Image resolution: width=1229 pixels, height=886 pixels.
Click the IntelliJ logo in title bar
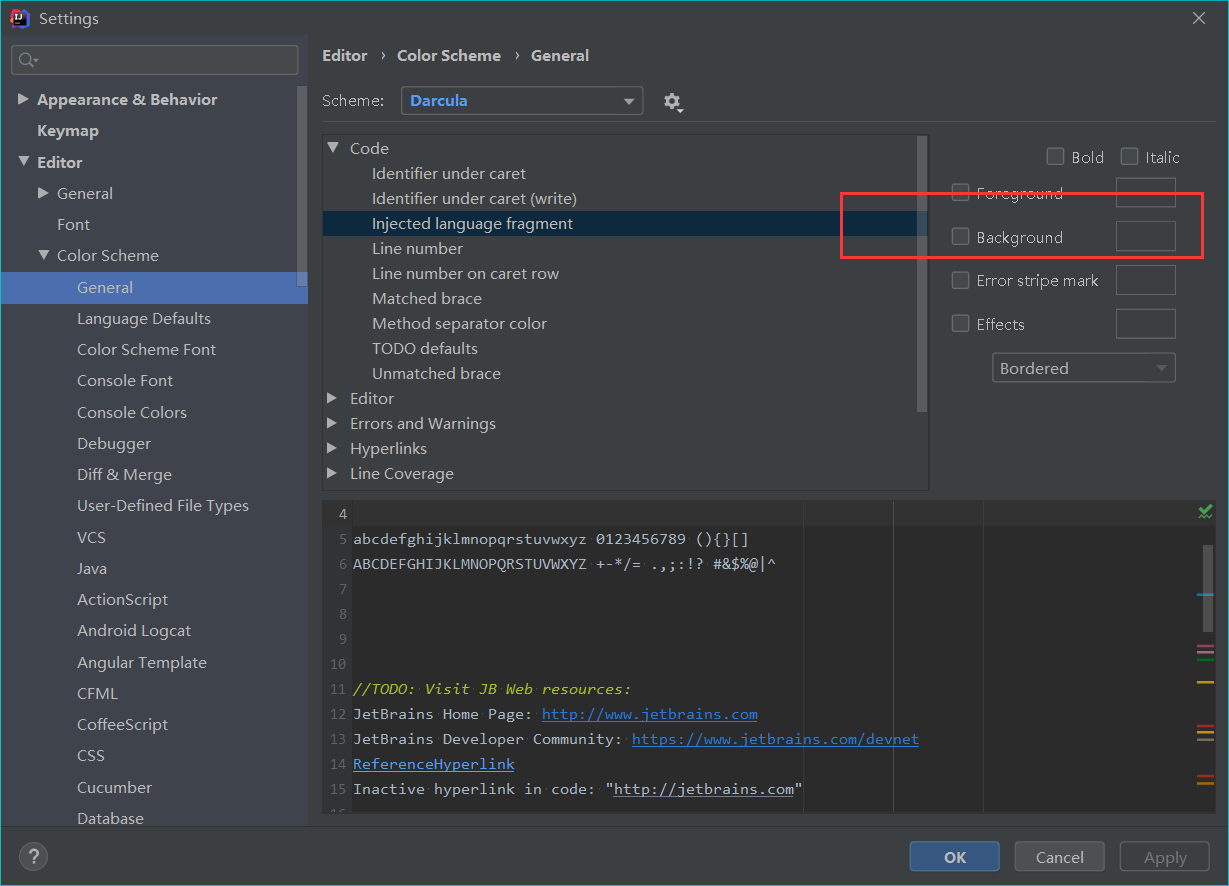(x=19, y=18)
